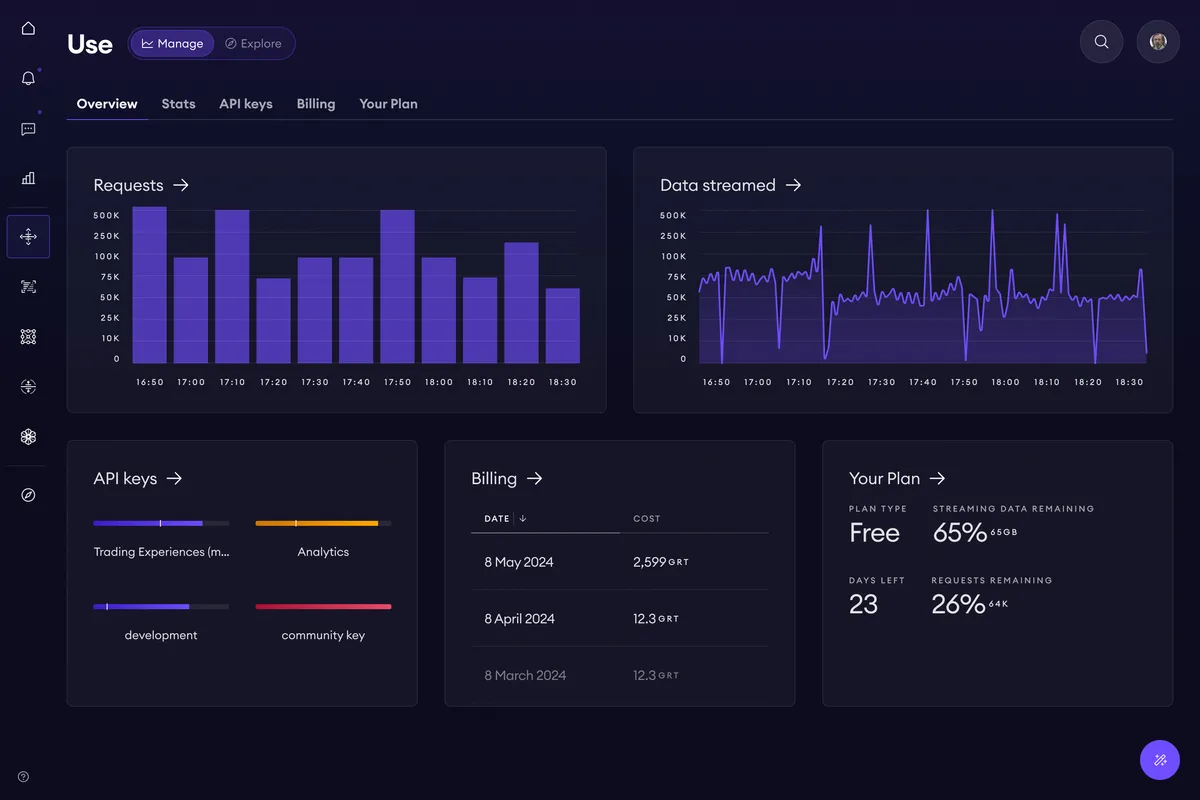Open the bar chart sidebar icon

click(28, 178)
